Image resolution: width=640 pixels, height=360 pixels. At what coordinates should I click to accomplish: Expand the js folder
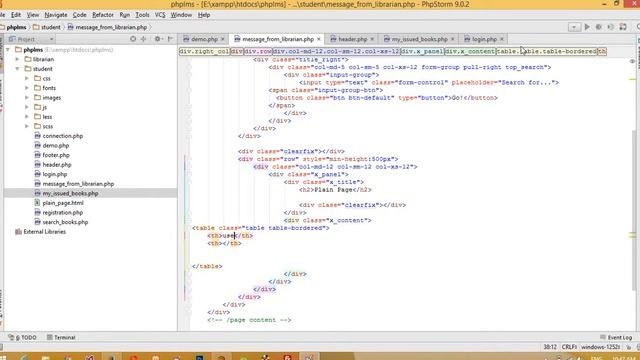coord(27,107)
